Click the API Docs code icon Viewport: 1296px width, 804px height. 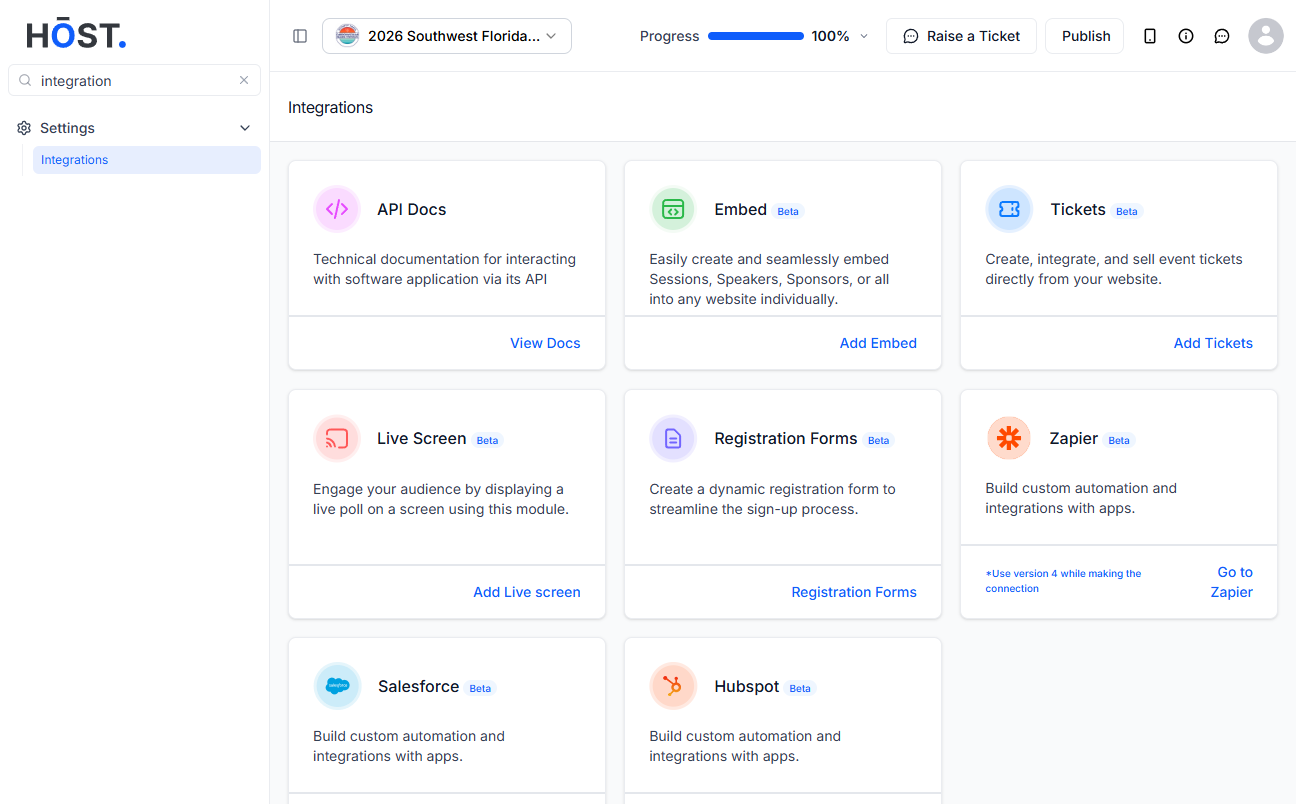[x=337, y=209]
